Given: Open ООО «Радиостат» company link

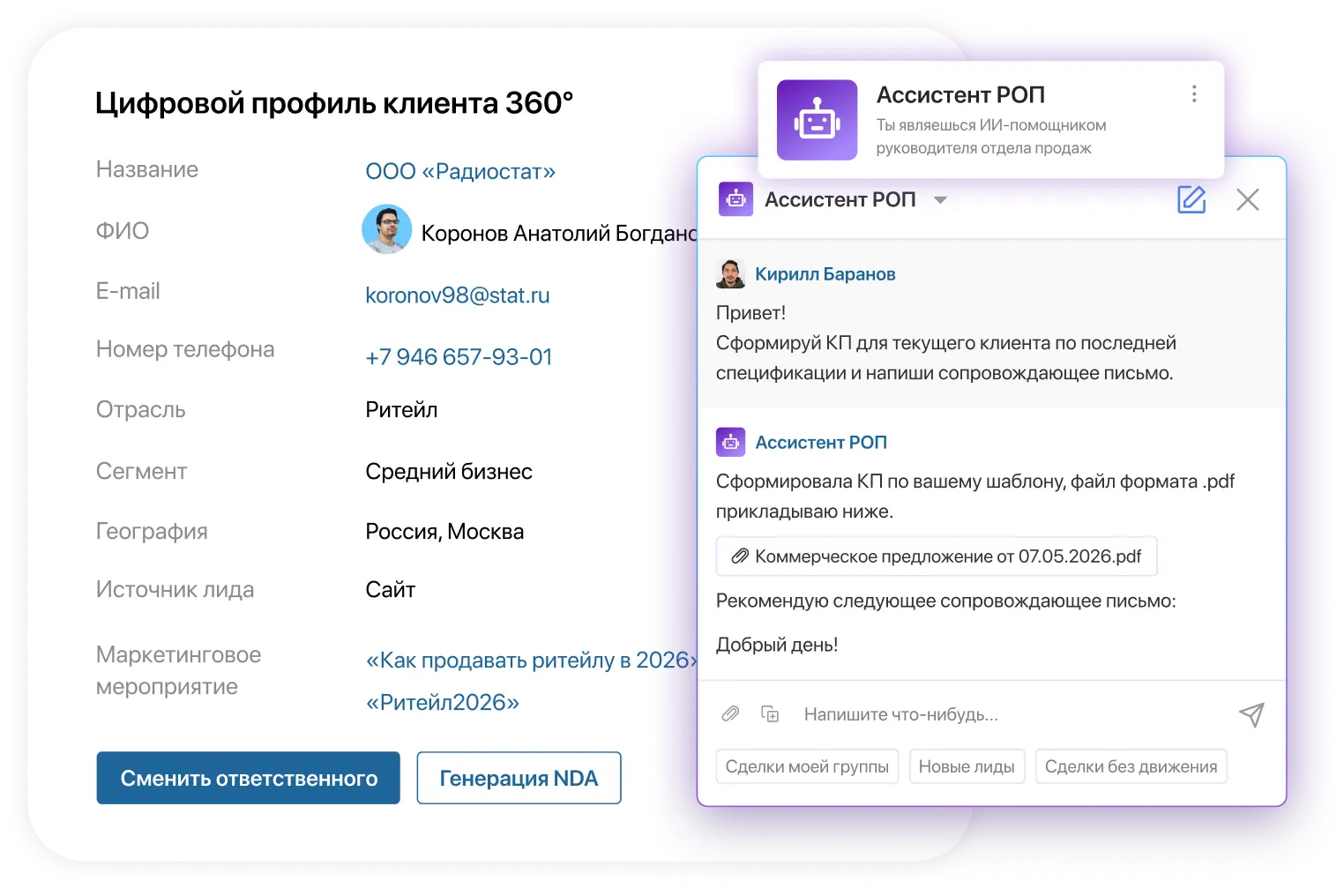Looking at the screenshot, I should tap(460, 171).
